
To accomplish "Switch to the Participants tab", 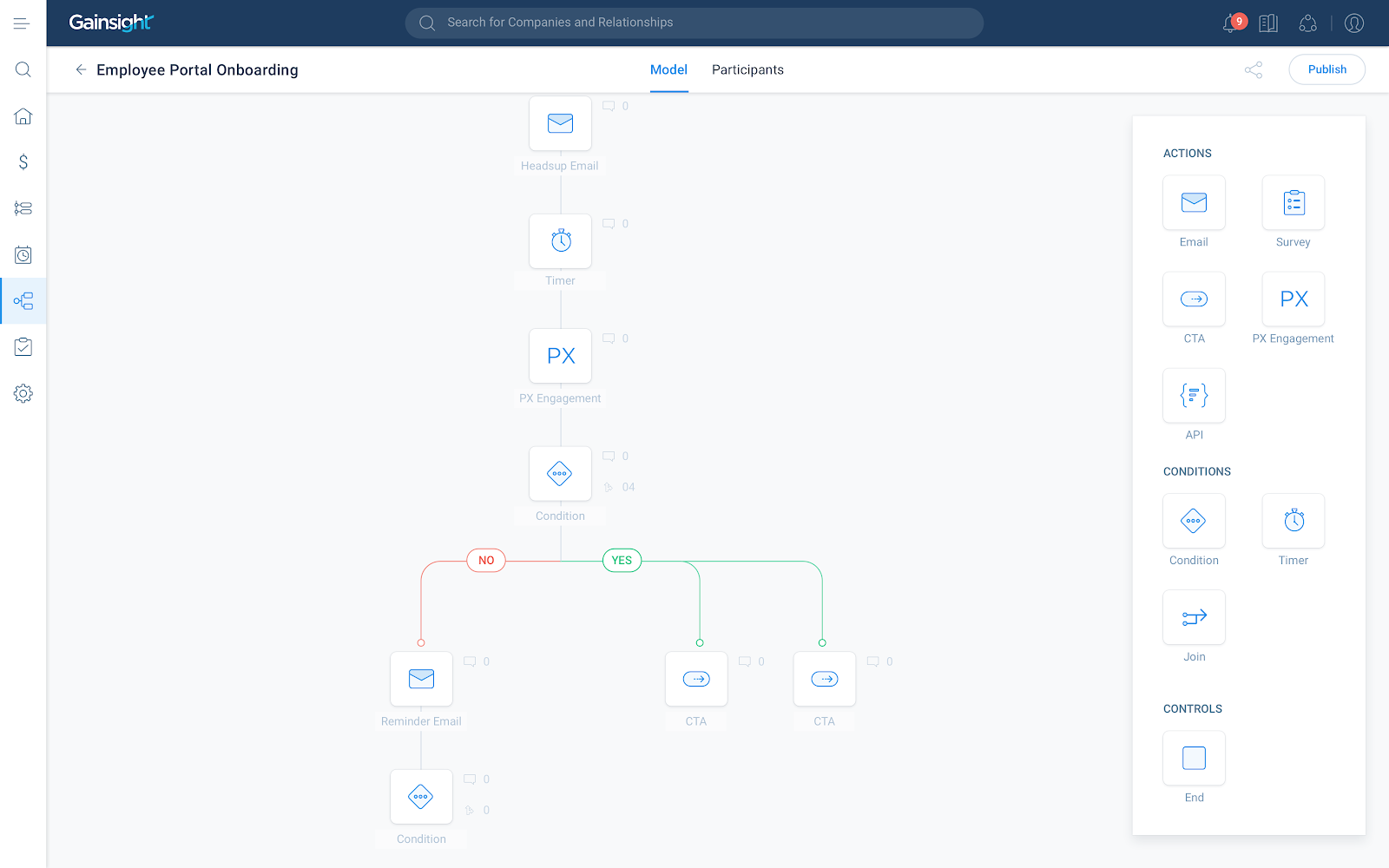I will point(747,69).
